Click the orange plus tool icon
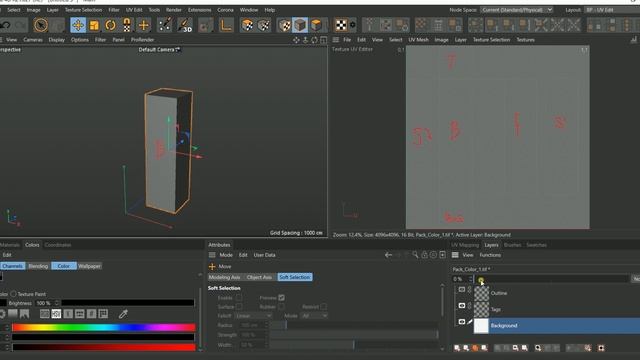This screenshot has height=360, width=640. [144, 25]
